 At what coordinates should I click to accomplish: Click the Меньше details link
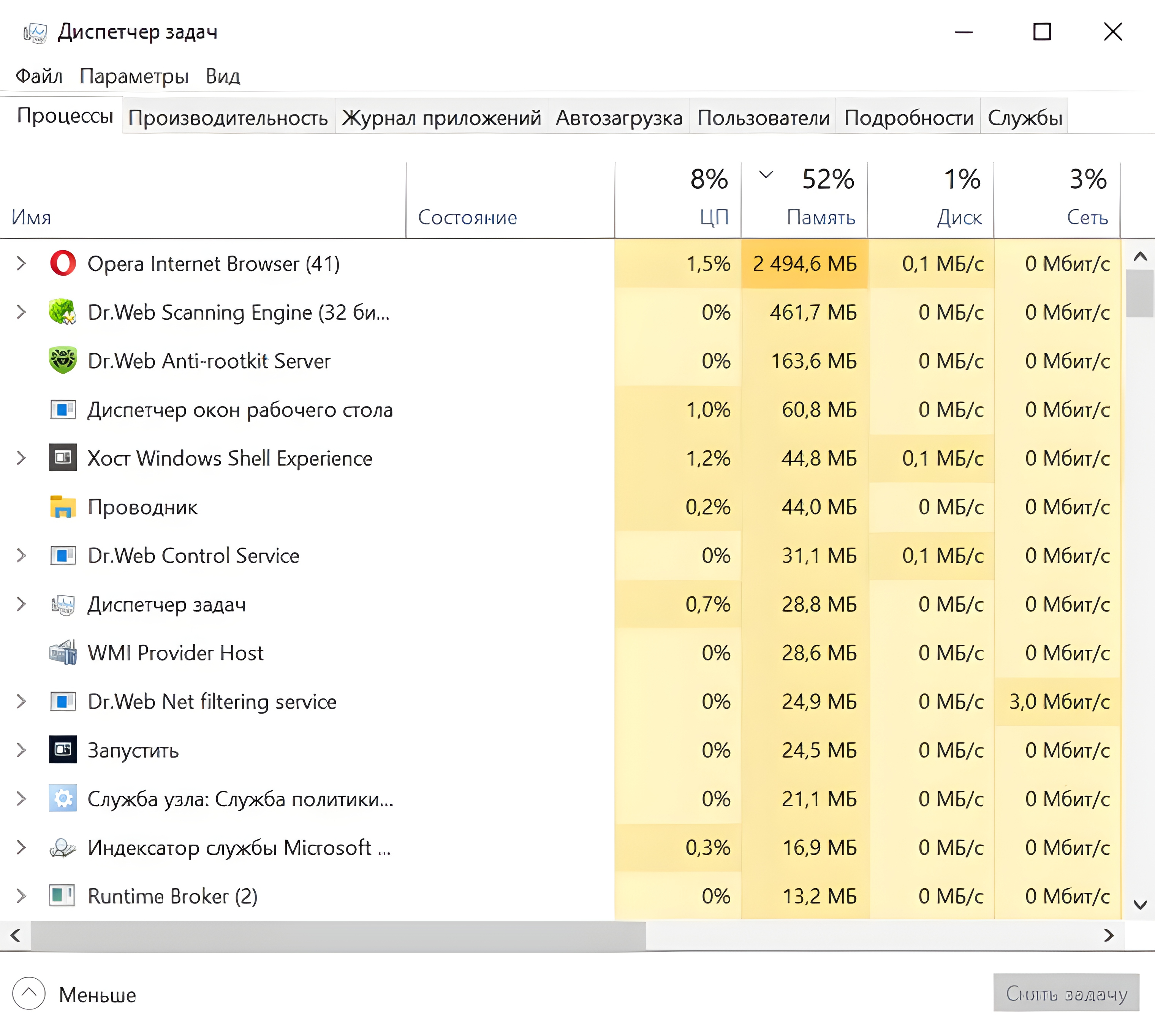click(97, 995)
